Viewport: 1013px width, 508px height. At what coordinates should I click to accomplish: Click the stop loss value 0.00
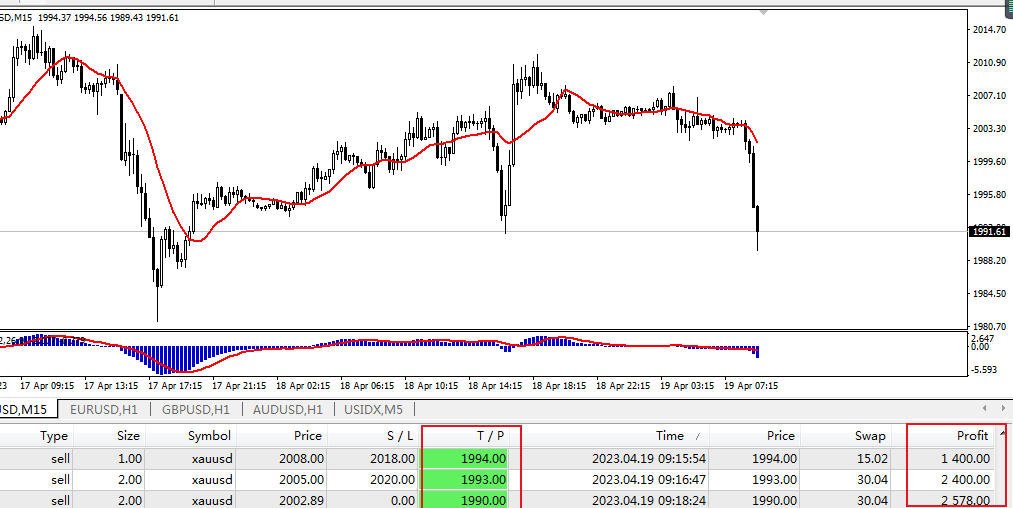(403, 500)
